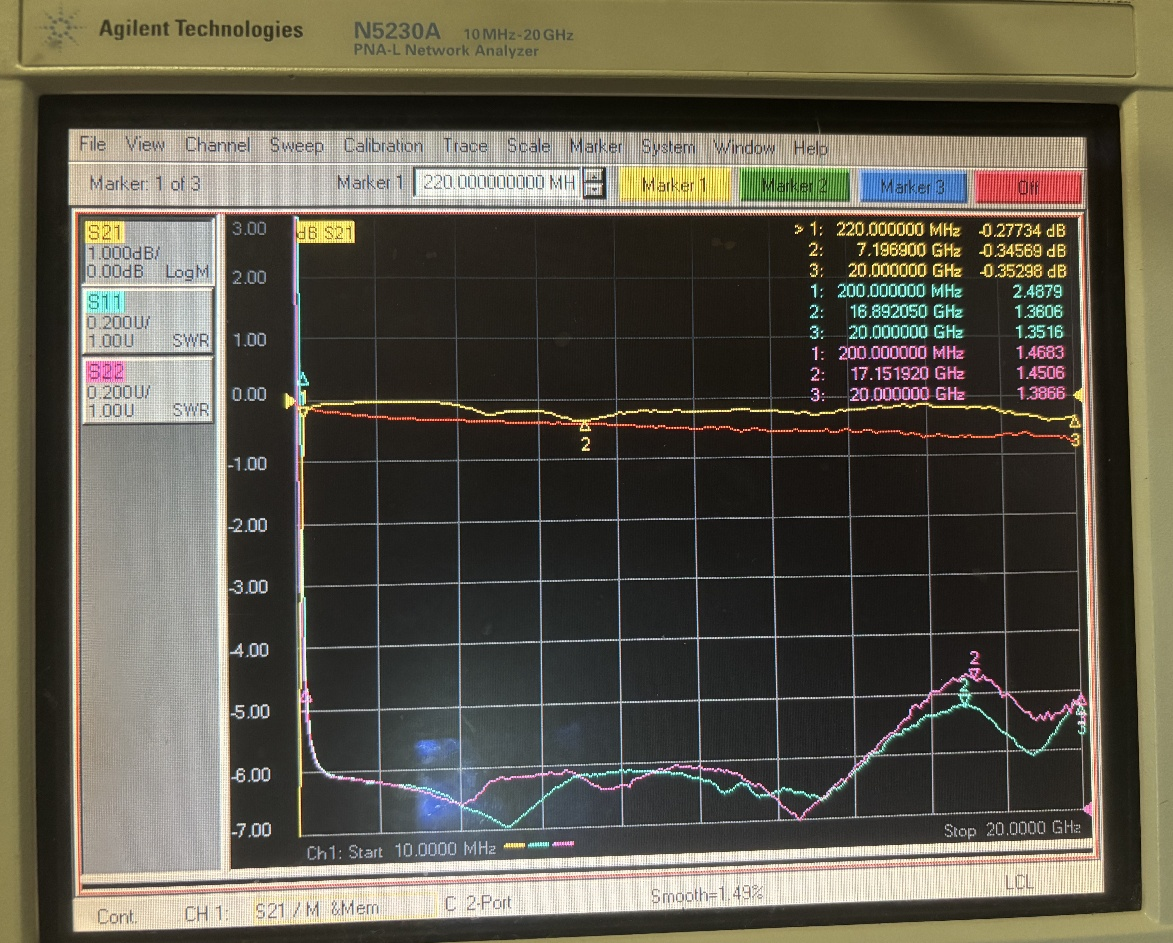
Task: Click the Marker 1 frequency input field
Action: (498, 184)
